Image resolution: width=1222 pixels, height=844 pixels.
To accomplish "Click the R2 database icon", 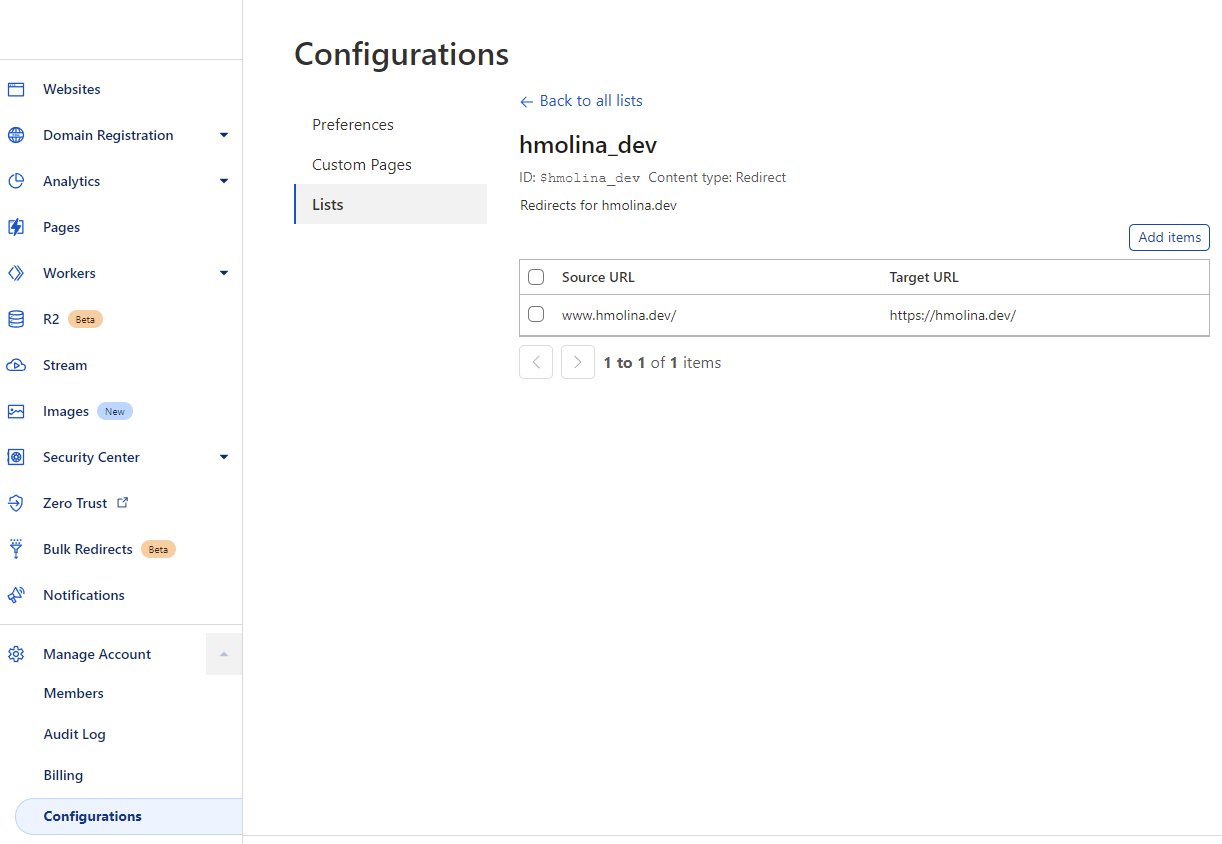I will tap(16, 319).
